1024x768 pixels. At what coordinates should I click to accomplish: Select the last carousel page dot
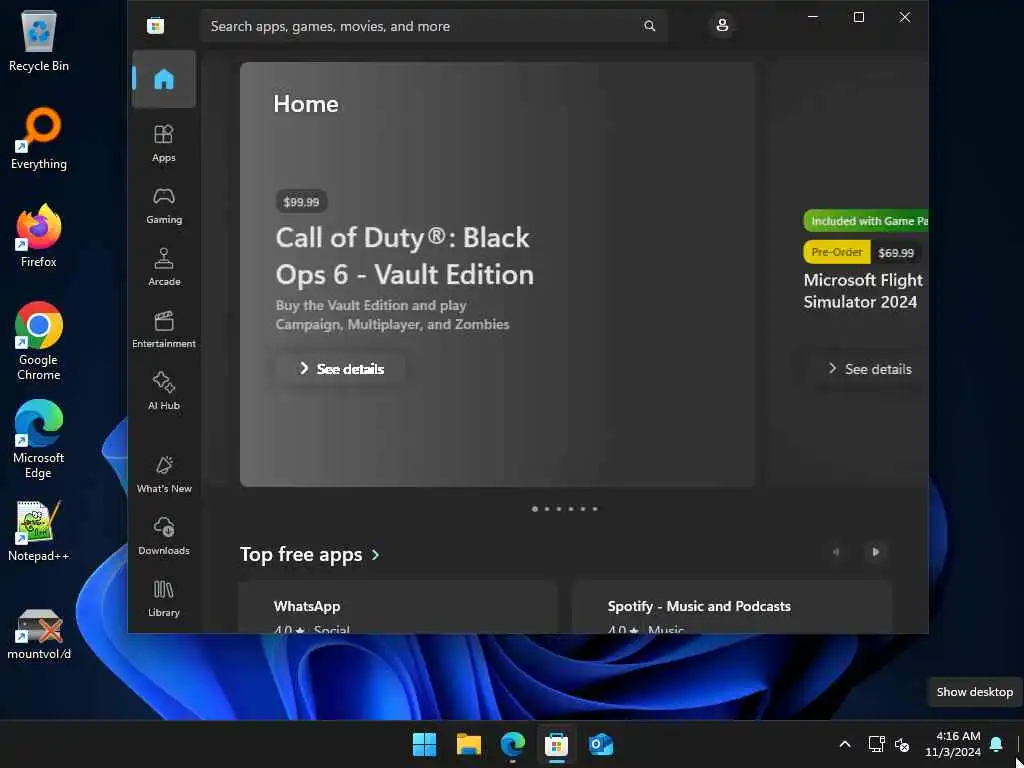click(x=595, y=509)
